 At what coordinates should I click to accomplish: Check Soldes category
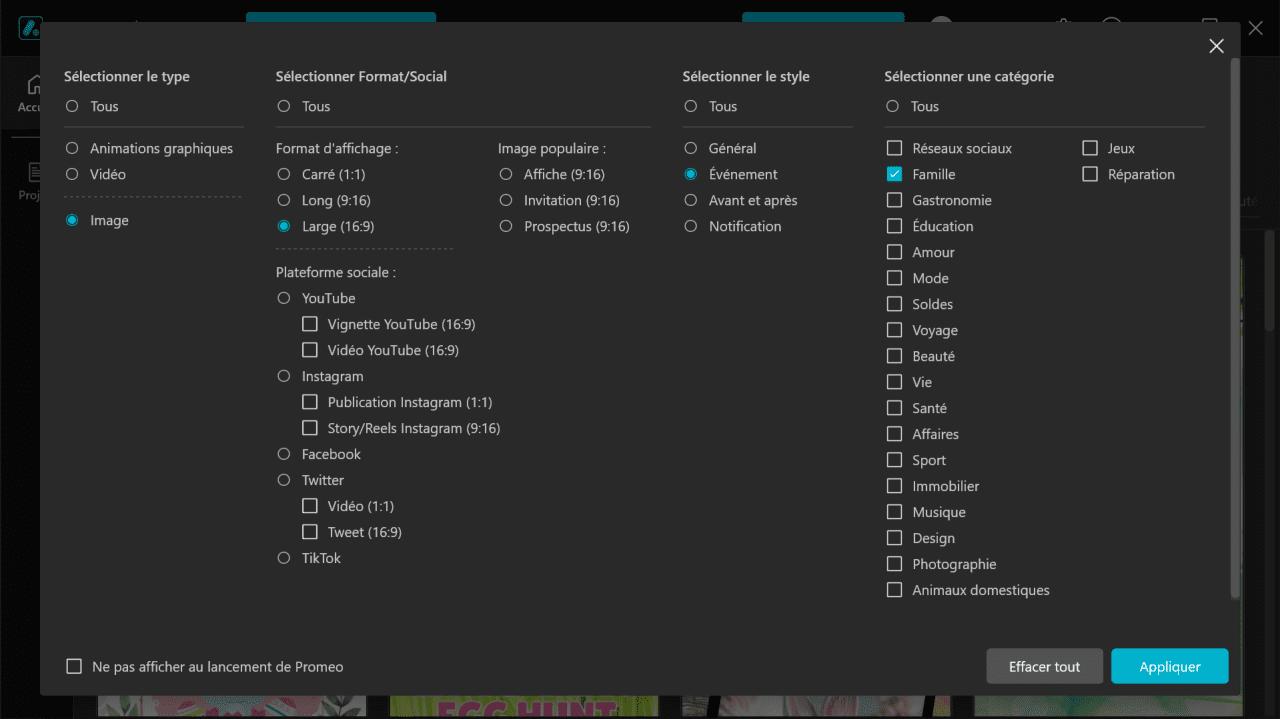(895, 304)
